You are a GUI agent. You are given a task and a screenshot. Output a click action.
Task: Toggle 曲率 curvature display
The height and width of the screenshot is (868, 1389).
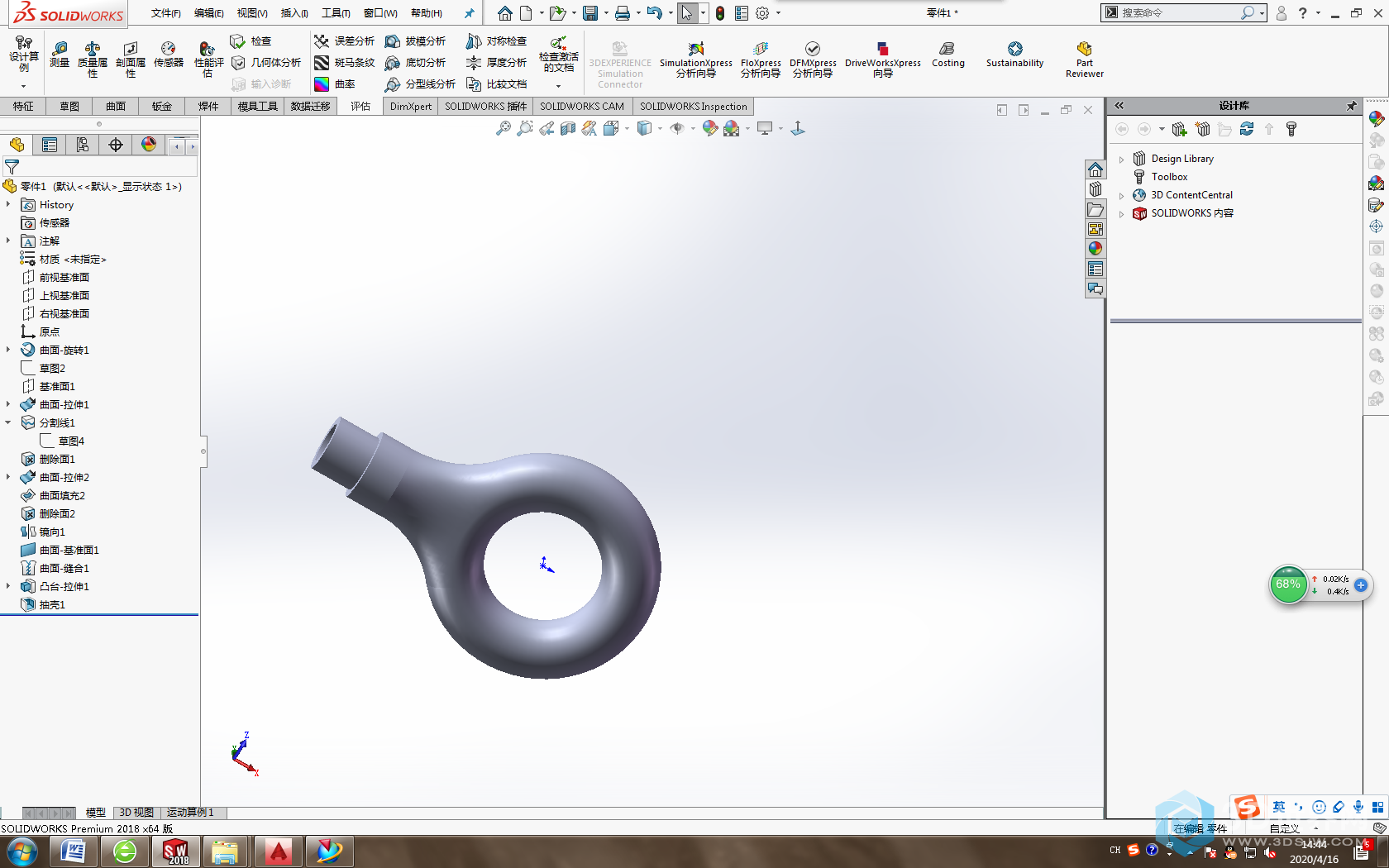[335, 83]
